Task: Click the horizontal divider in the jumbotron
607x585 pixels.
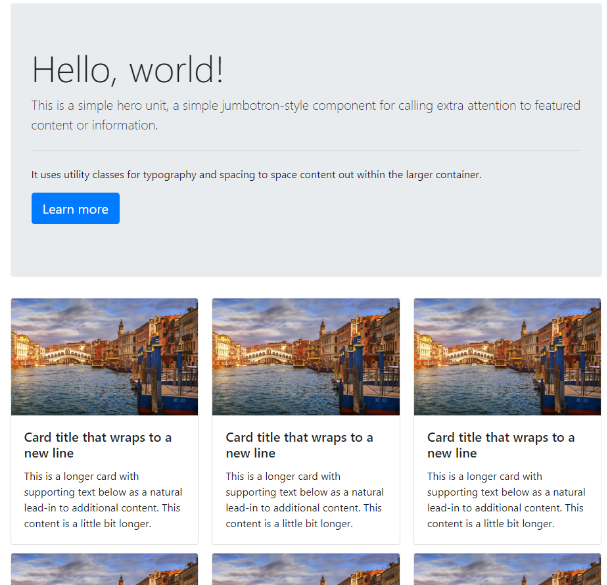Action: click(306, 150)
